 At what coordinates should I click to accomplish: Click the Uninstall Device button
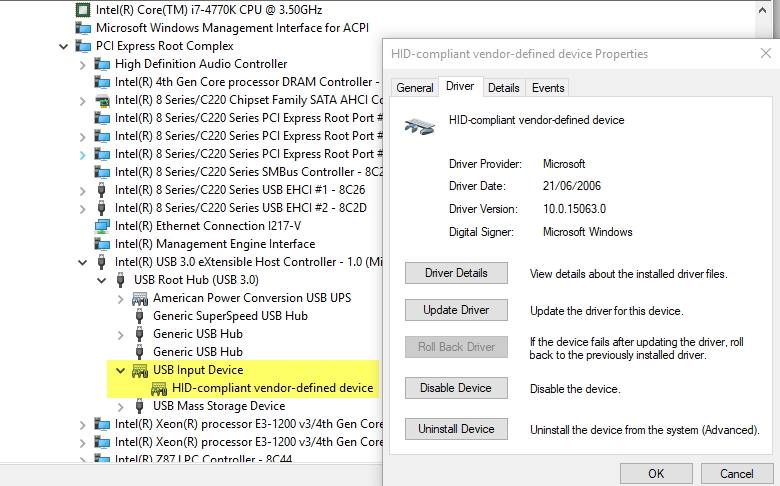coord(456,429)
